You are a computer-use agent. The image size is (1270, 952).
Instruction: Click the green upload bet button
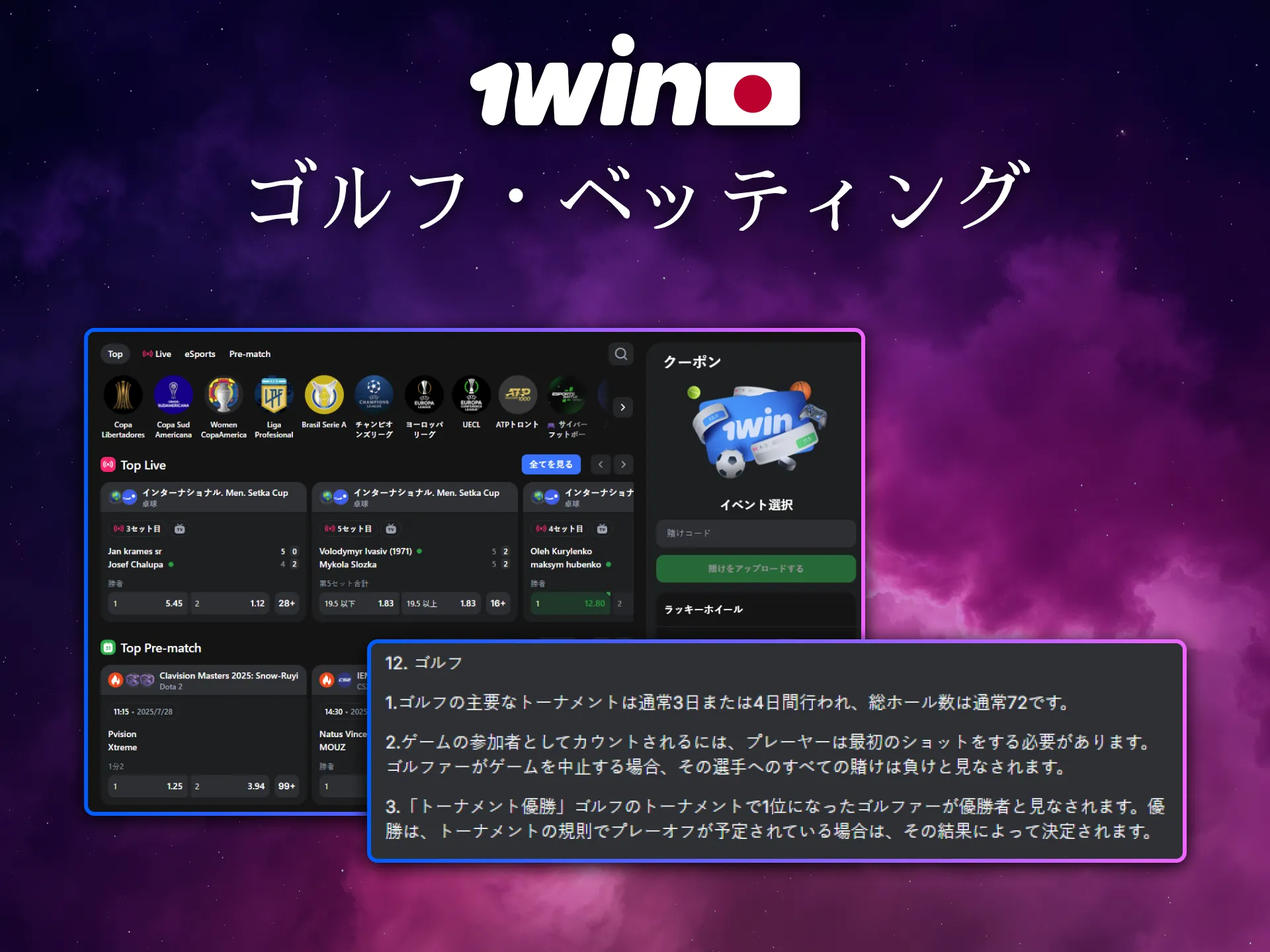[755, 569]
